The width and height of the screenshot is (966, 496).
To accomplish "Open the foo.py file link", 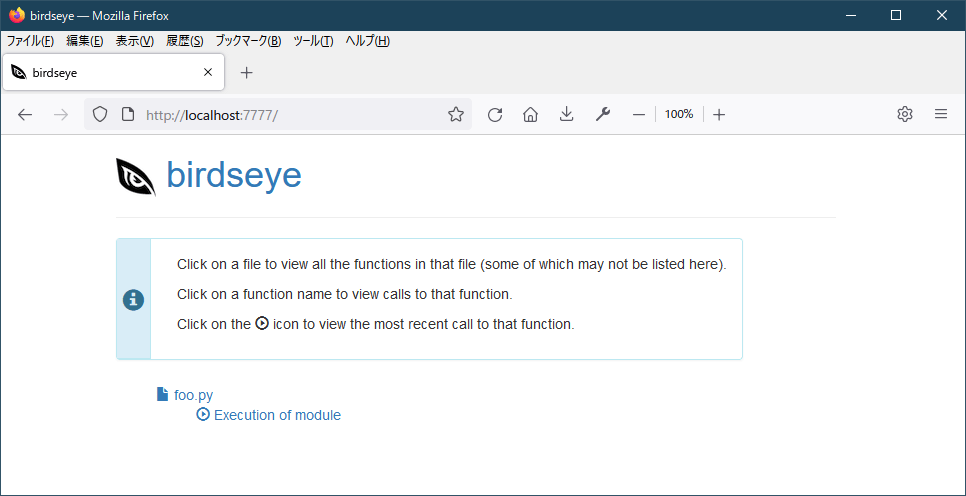I will click(193, 395).
